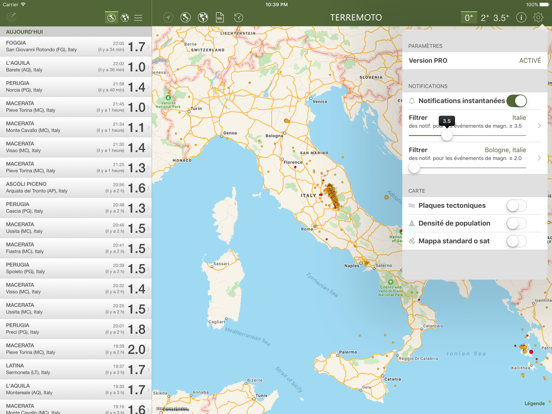Viewport: 552px width, 414px height.
Task: Open Macerata Pieve Torina 2.0 event
Action: pos(76,349)
